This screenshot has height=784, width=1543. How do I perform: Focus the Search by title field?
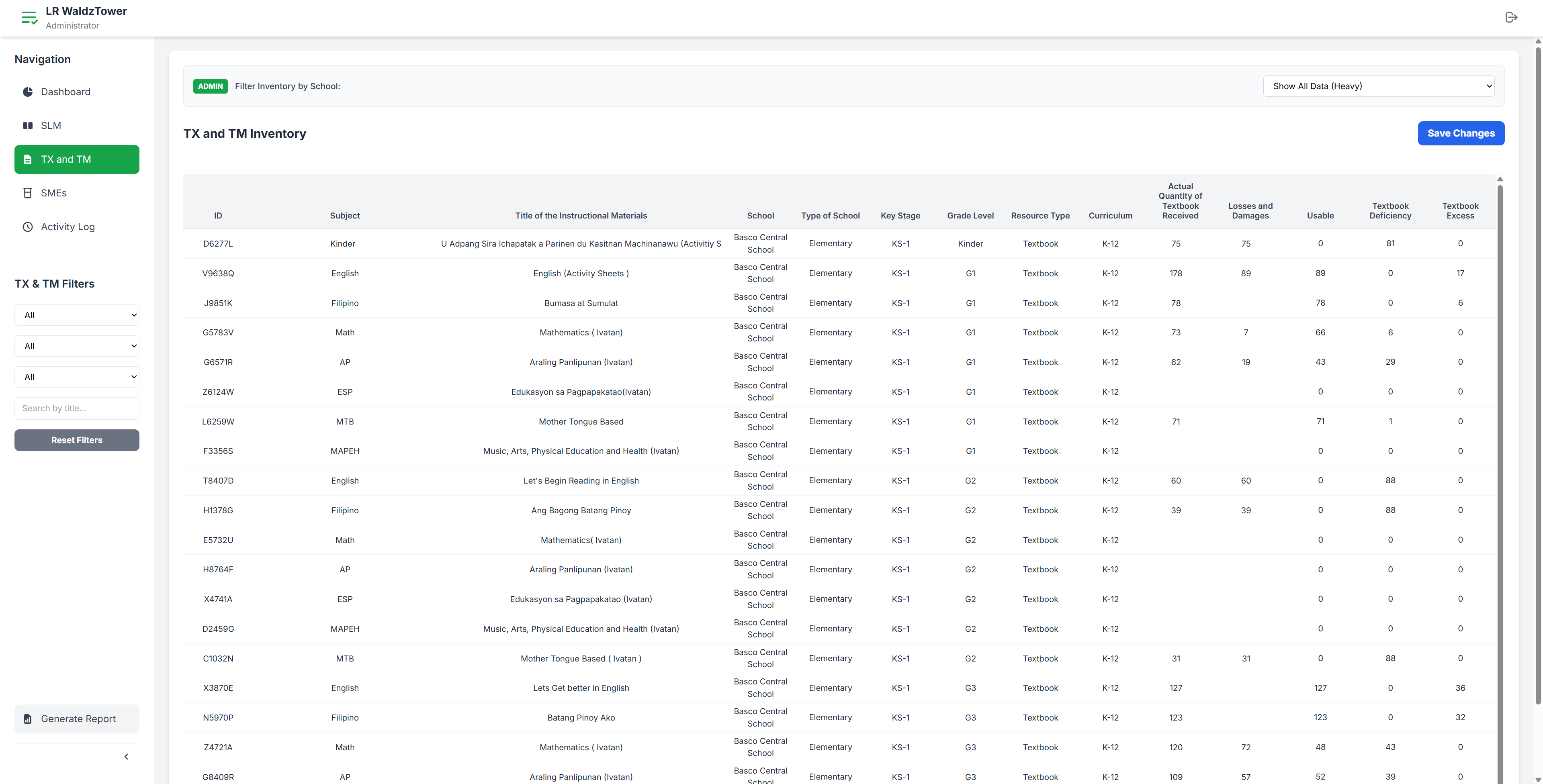tap(77, 408)
